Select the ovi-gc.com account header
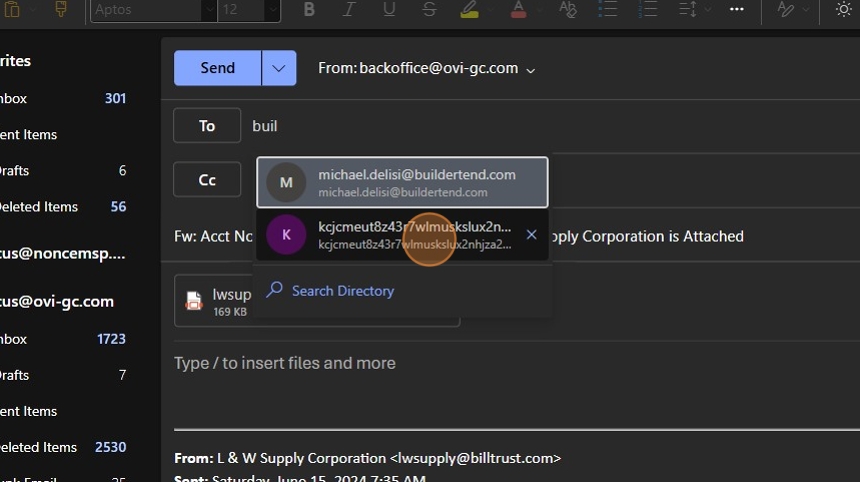860x482 pixels. [58, 302]
